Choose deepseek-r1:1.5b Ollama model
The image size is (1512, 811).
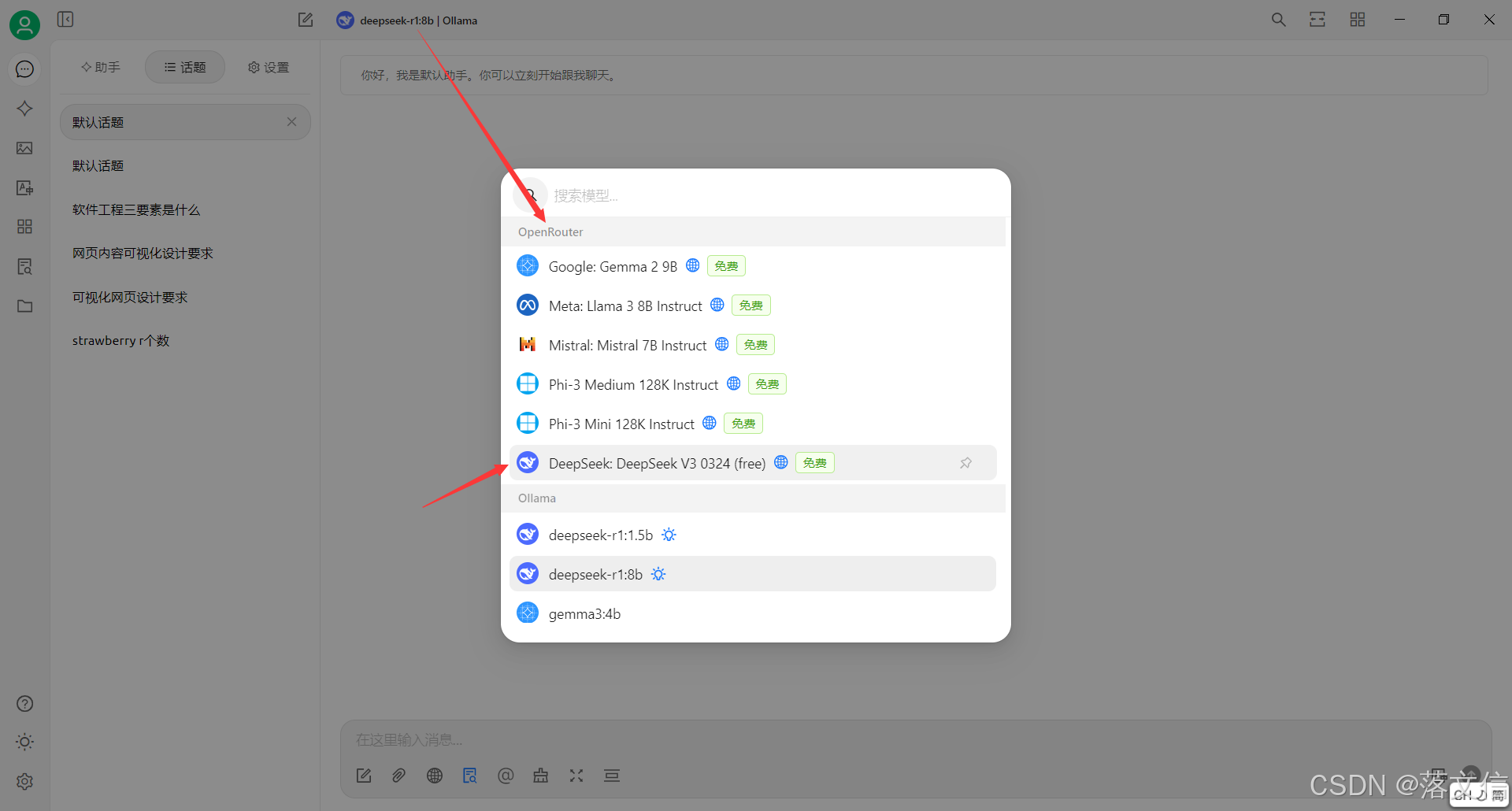tap(753, 535)
